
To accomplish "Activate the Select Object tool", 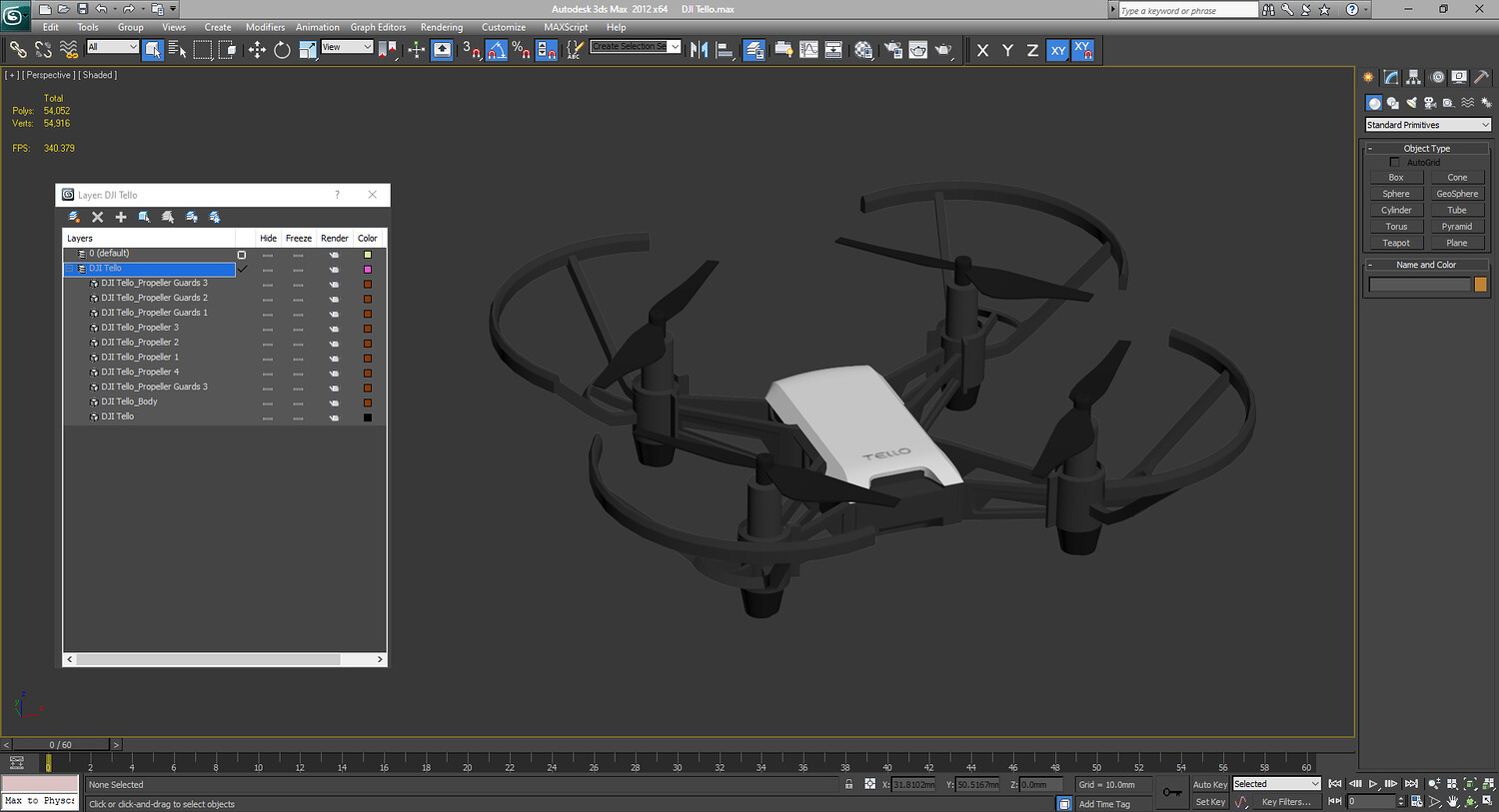I will (x=152, y=49).
